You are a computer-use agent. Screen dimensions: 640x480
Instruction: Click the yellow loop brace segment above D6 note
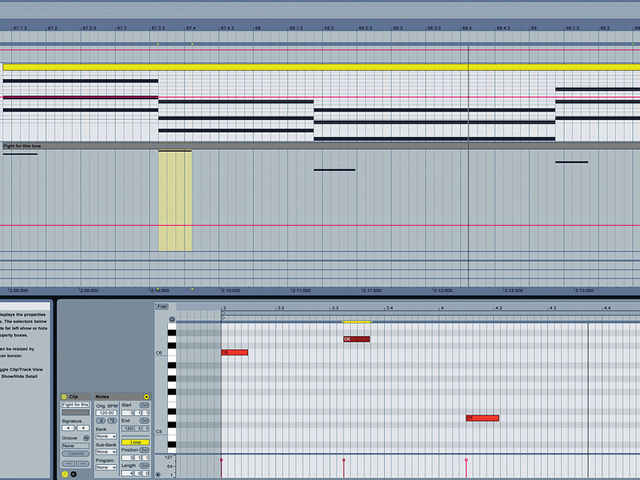coord(357,322)
